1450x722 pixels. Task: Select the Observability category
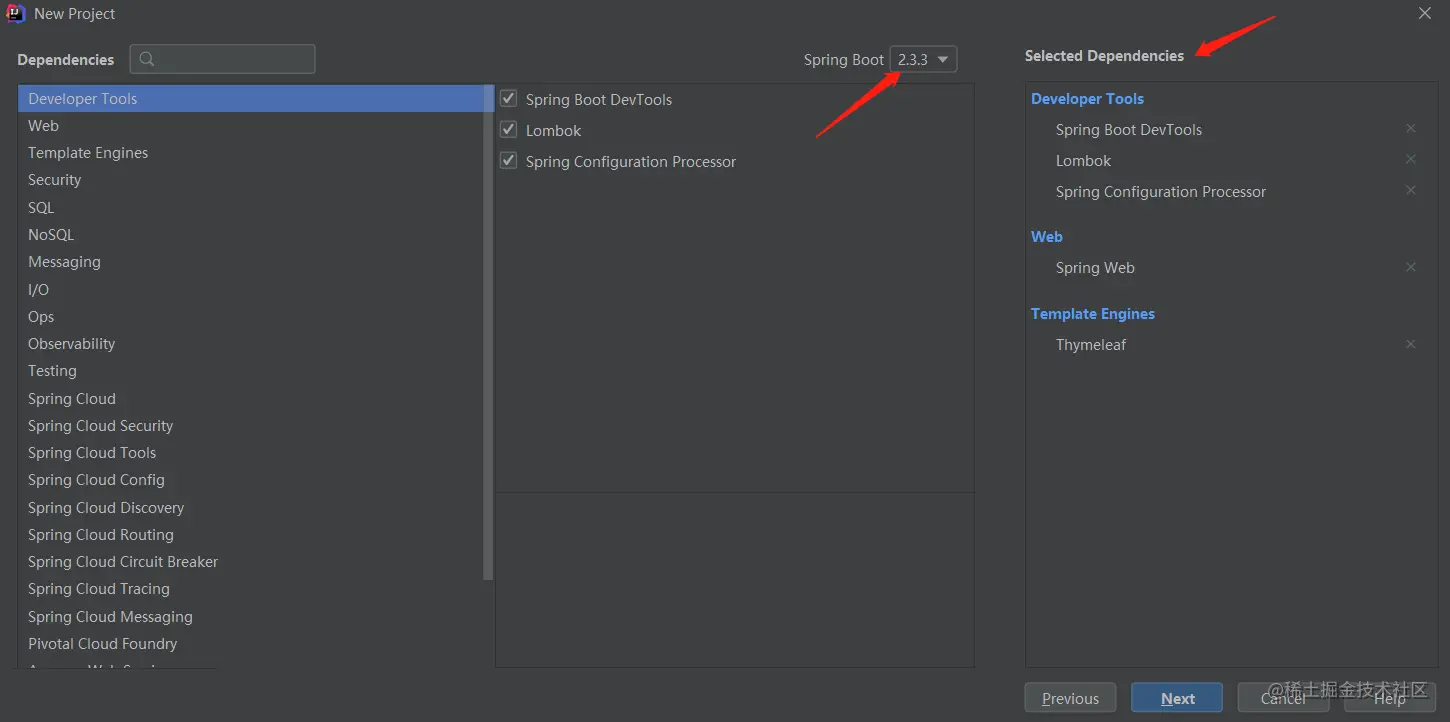(250, 344)
